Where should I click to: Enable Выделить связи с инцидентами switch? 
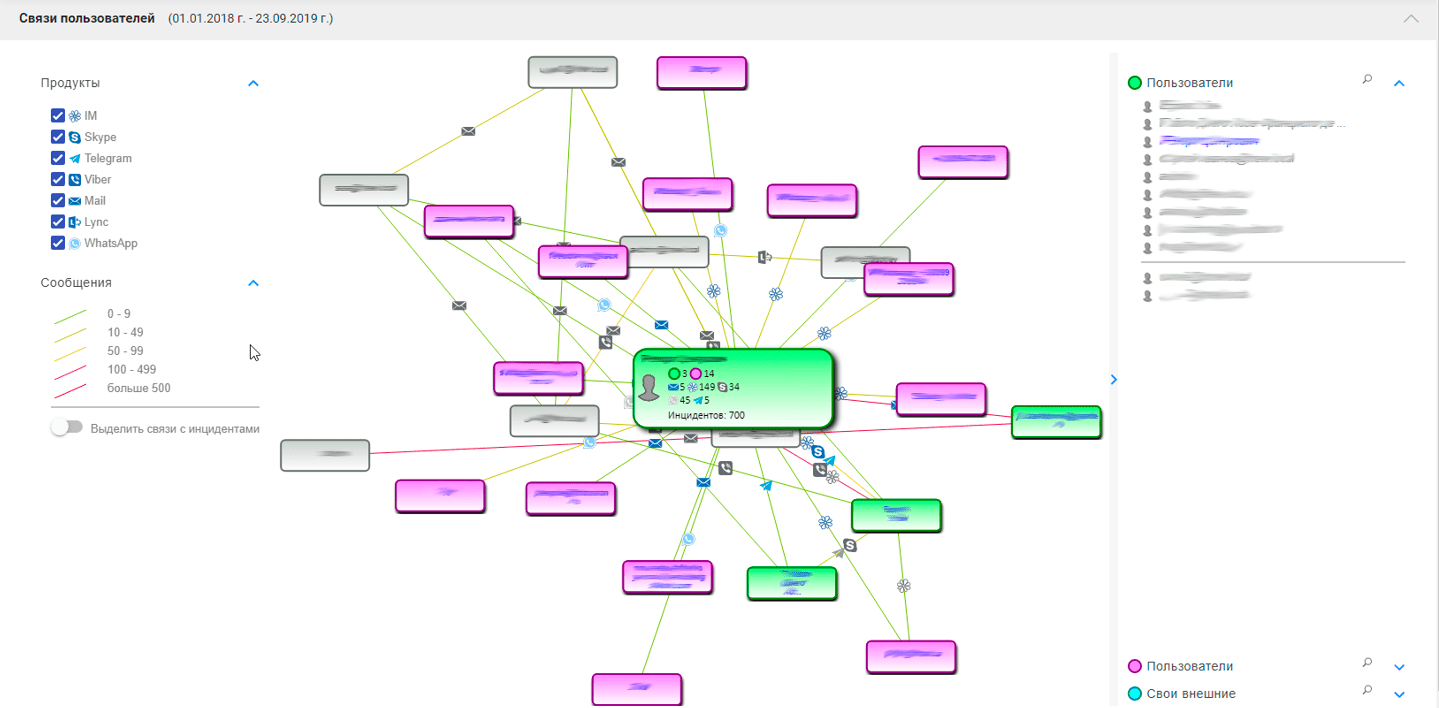(x=67, y=428)
